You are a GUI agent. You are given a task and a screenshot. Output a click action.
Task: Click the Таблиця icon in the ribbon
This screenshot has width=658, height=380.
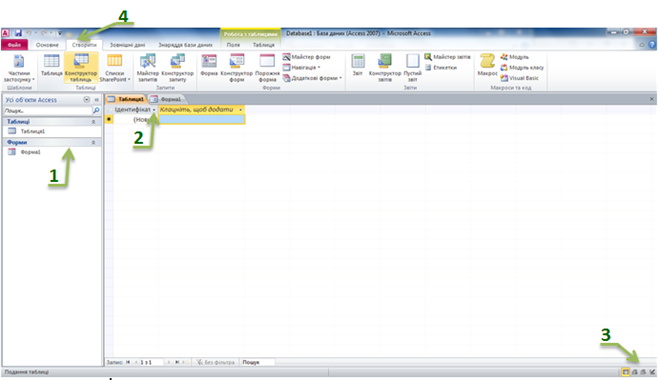[x=52, y=65]
